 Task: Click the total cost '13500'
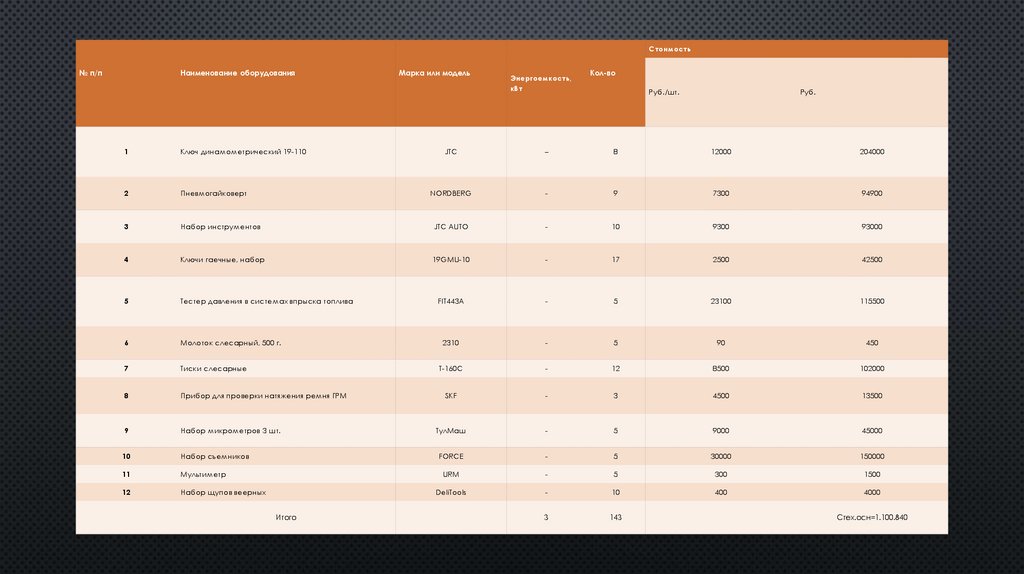click(x=872, y=396)
